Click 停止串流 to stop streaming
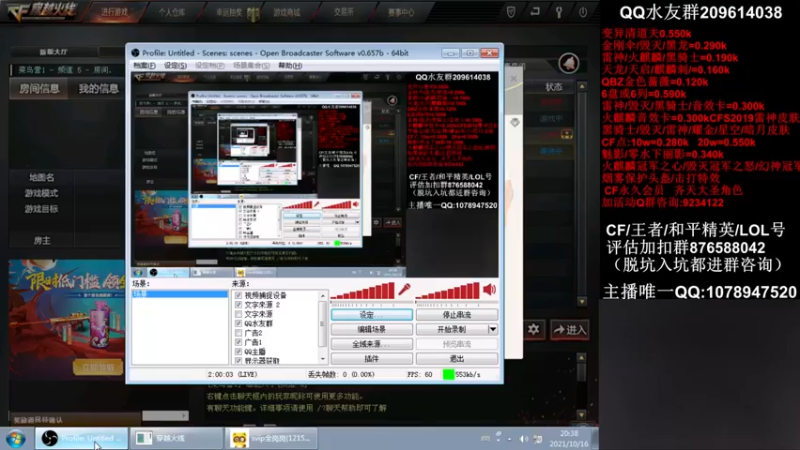Viewport: 800px width, 450px height. pyautogui.click(x=457, y=315)
